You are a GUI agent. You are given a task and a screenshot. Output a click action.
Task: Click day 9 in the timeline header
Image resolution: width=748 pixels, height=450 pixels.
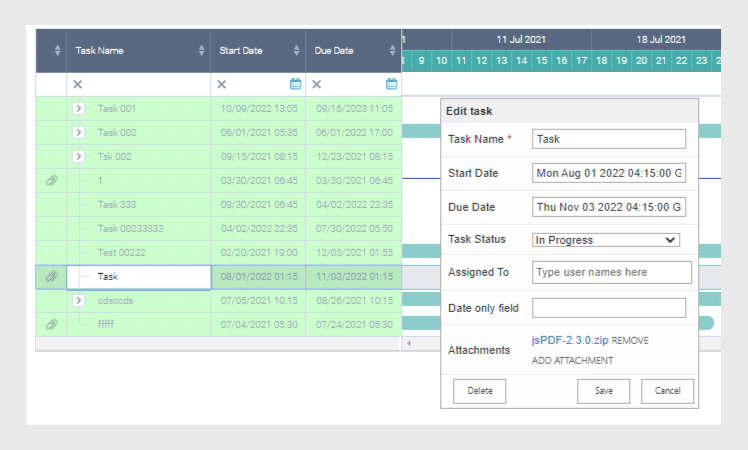pos(421,61)
